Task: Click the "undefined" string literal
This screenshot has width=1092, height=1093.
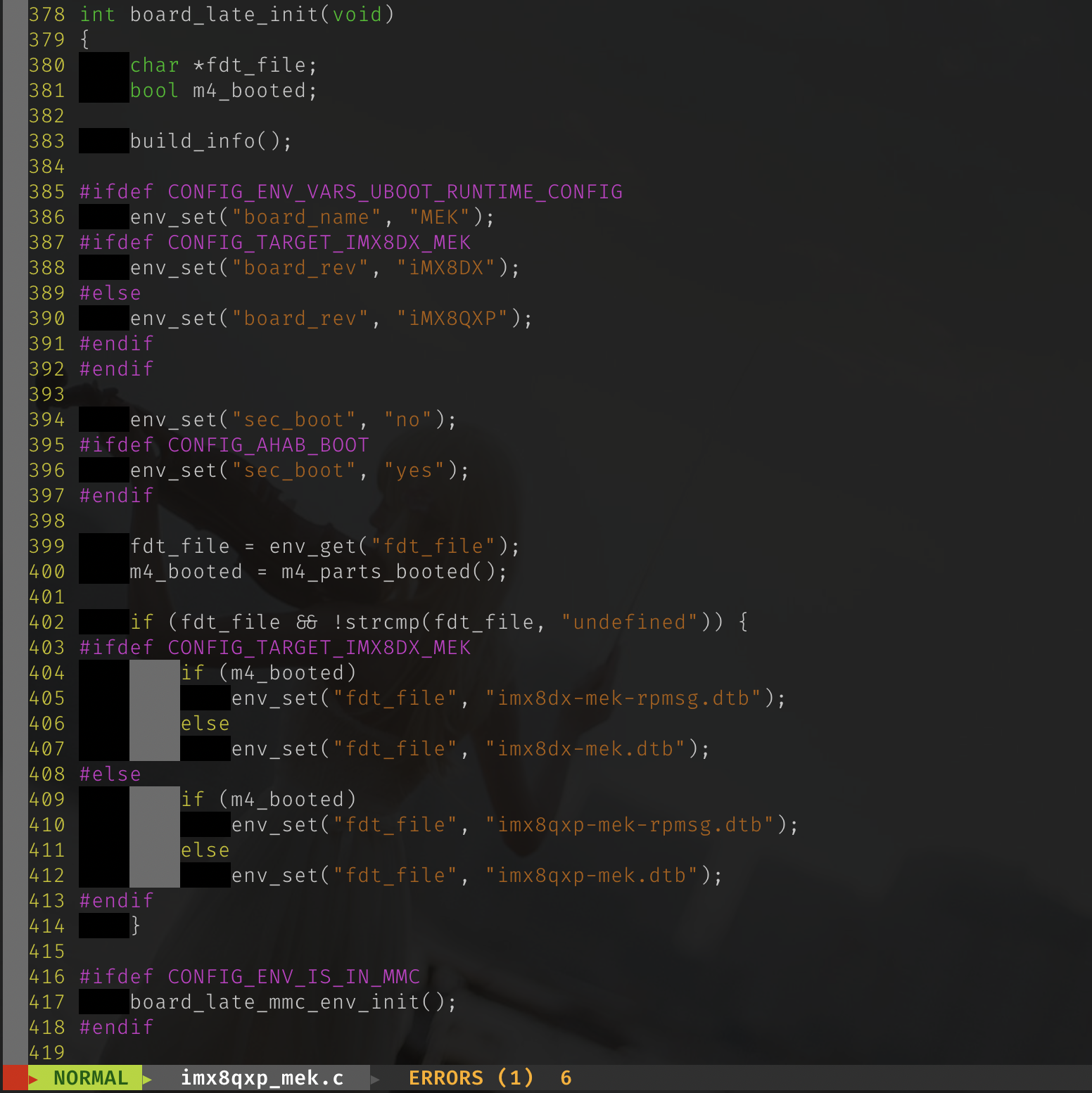Action: [630, 622]
